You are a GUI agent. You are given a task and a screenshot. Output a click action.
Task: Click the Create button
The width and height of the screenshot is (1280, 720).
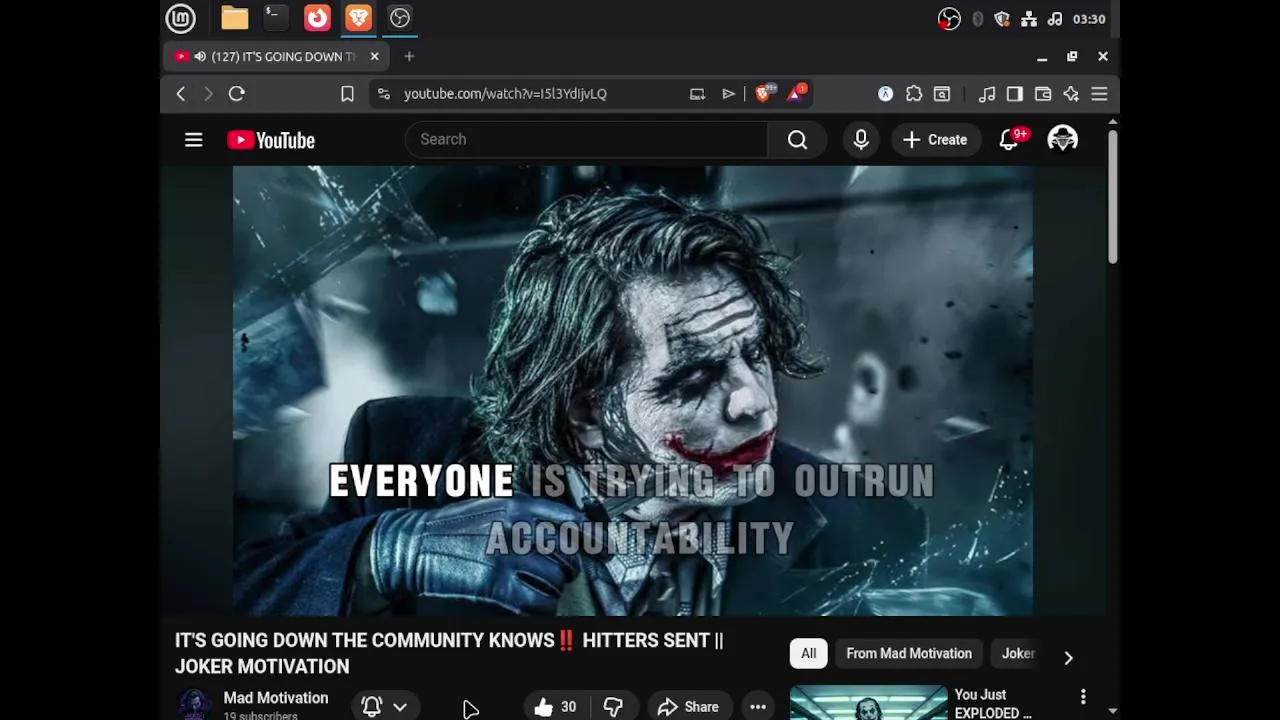(935, 140)
